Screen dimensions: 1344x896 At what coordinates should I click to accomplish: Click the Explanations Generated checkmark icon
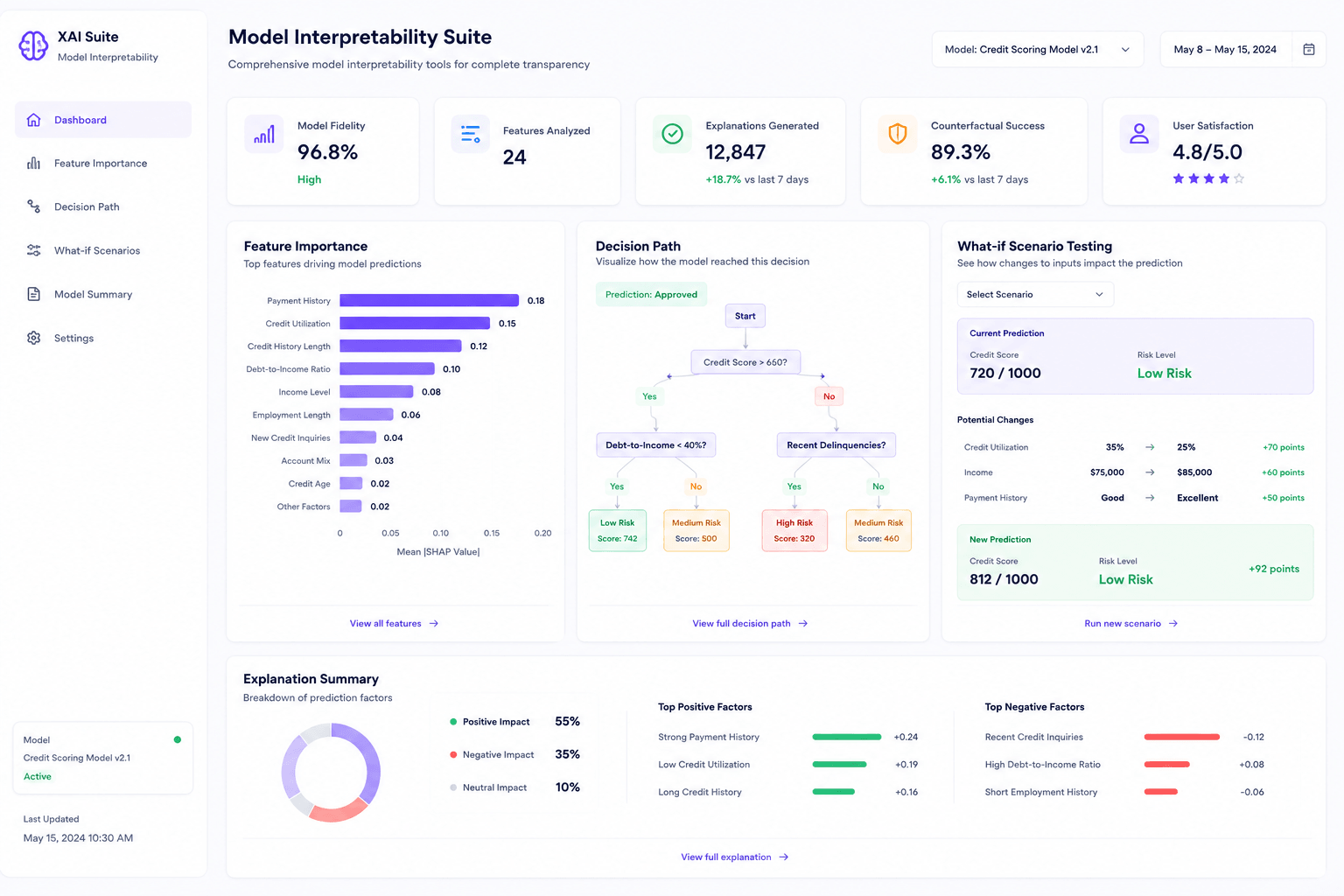tap(672, 134)
